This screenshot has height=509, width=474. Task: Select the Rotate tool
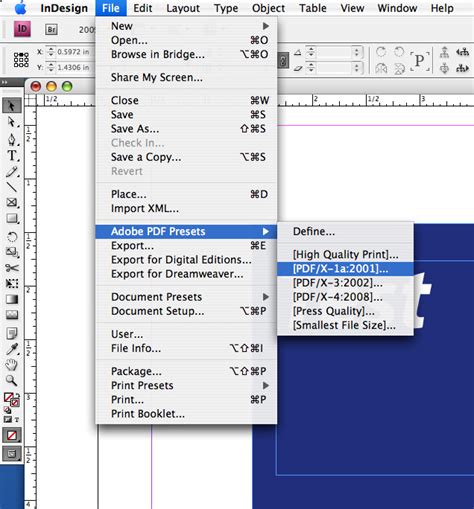[12, 237]
